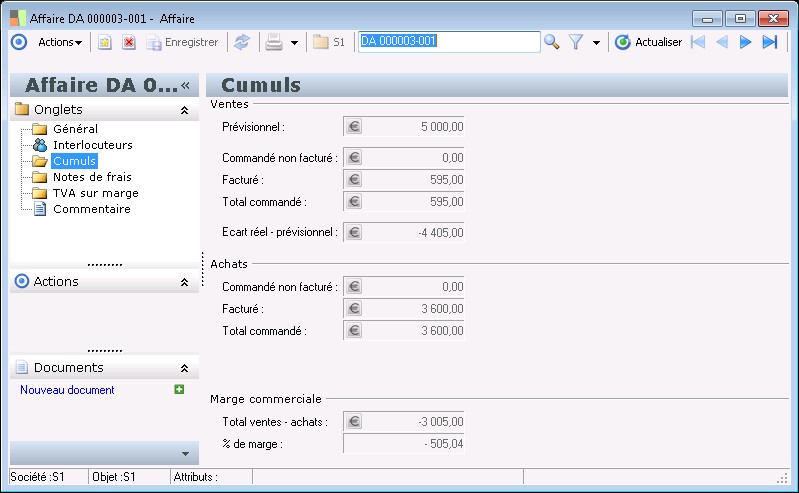This screenshot has width=799, height=493.
Task: Click the Nouveau document link
Action: 67,390
